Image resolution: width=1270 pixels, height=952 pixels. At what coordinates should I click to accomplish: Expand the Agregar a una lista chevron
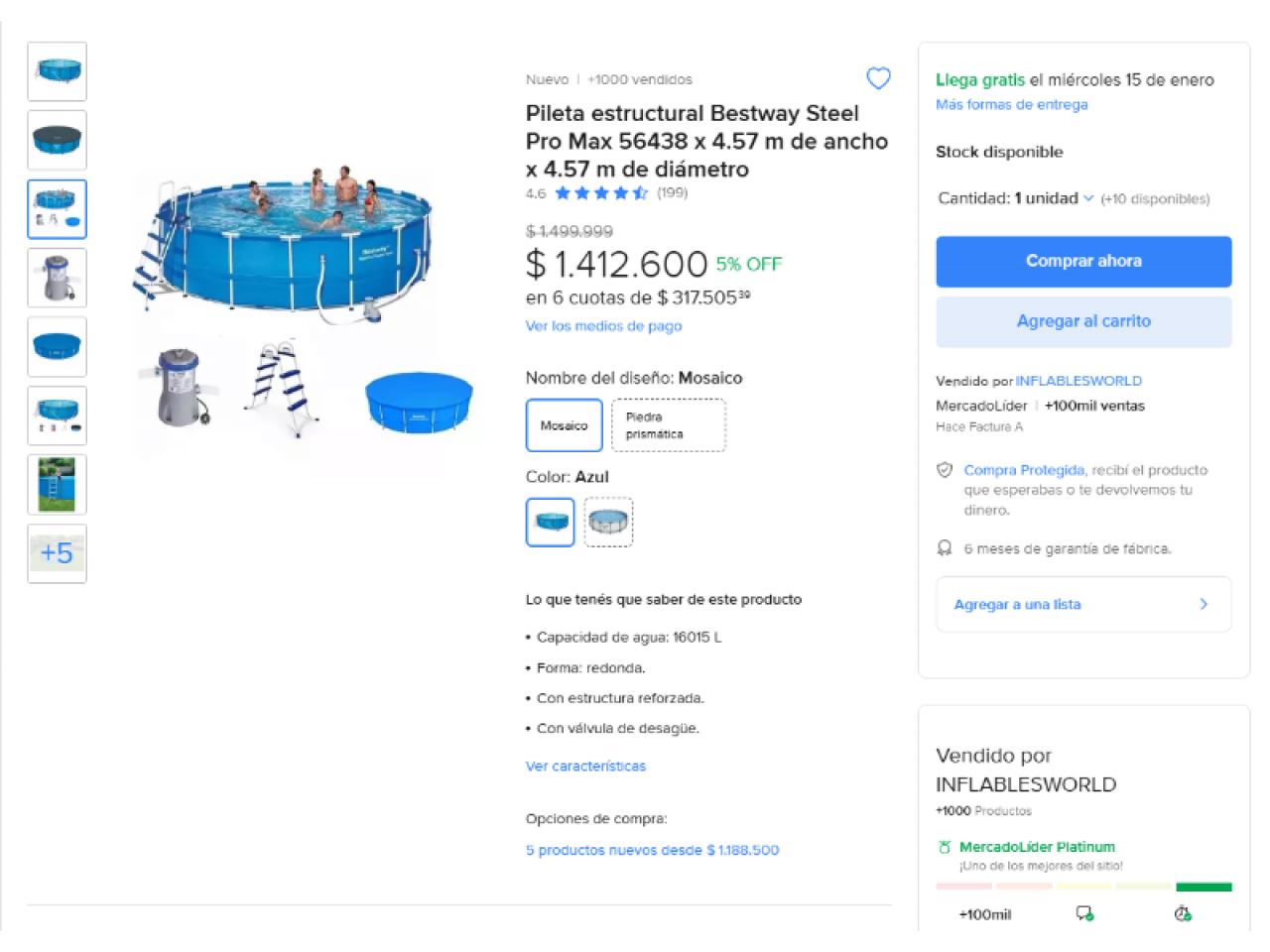tap(1204, 604)
